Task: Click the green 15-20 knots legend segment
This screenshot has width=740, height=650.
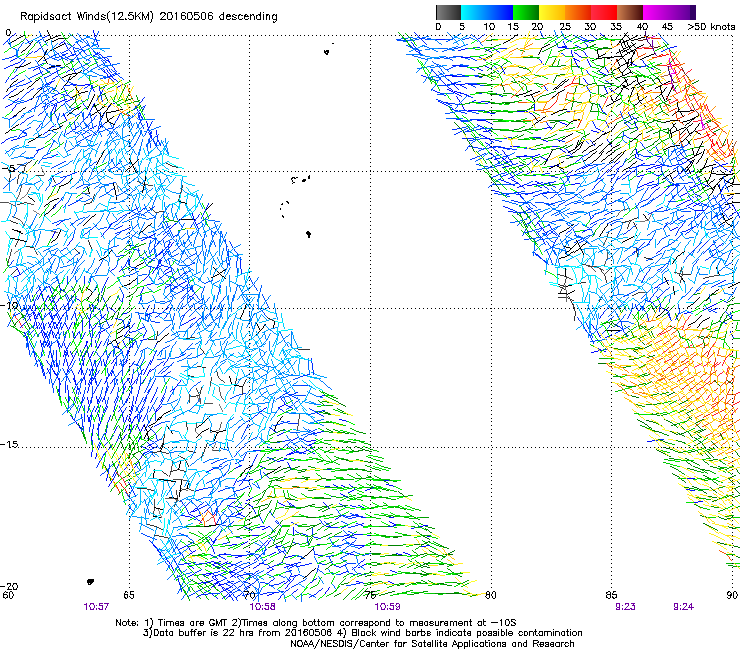Action: point(526,12)
